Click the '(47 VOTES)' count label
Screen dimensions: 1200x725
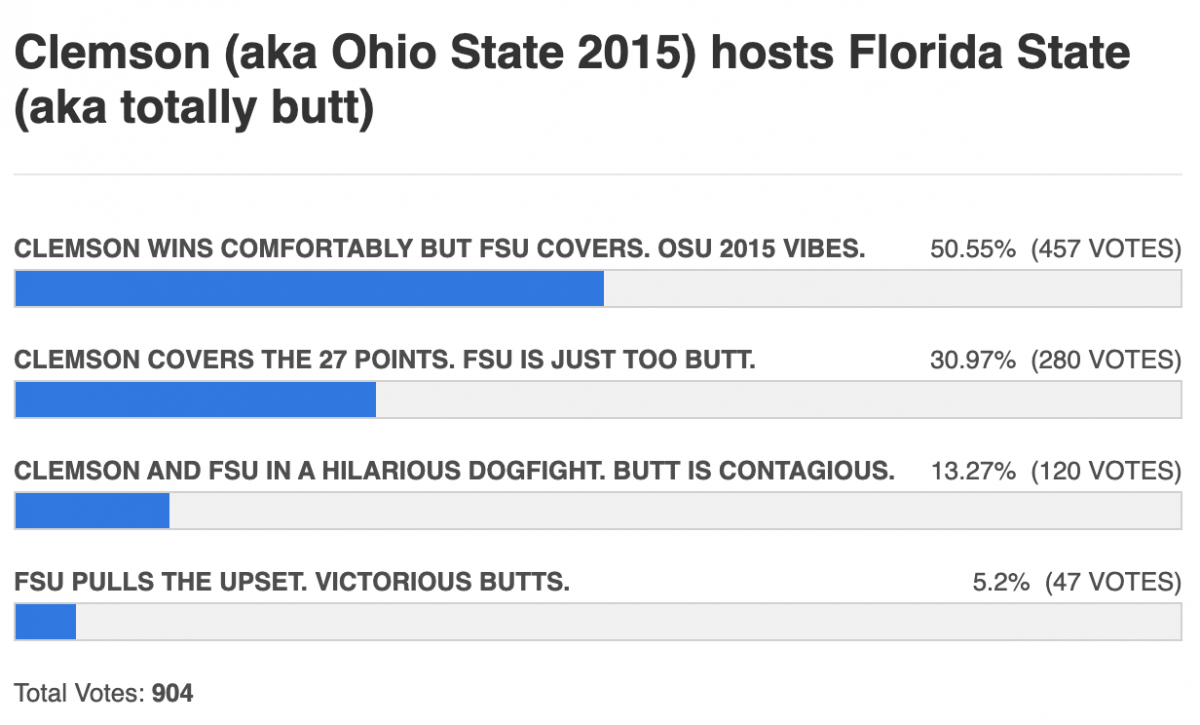[1114, 582]
